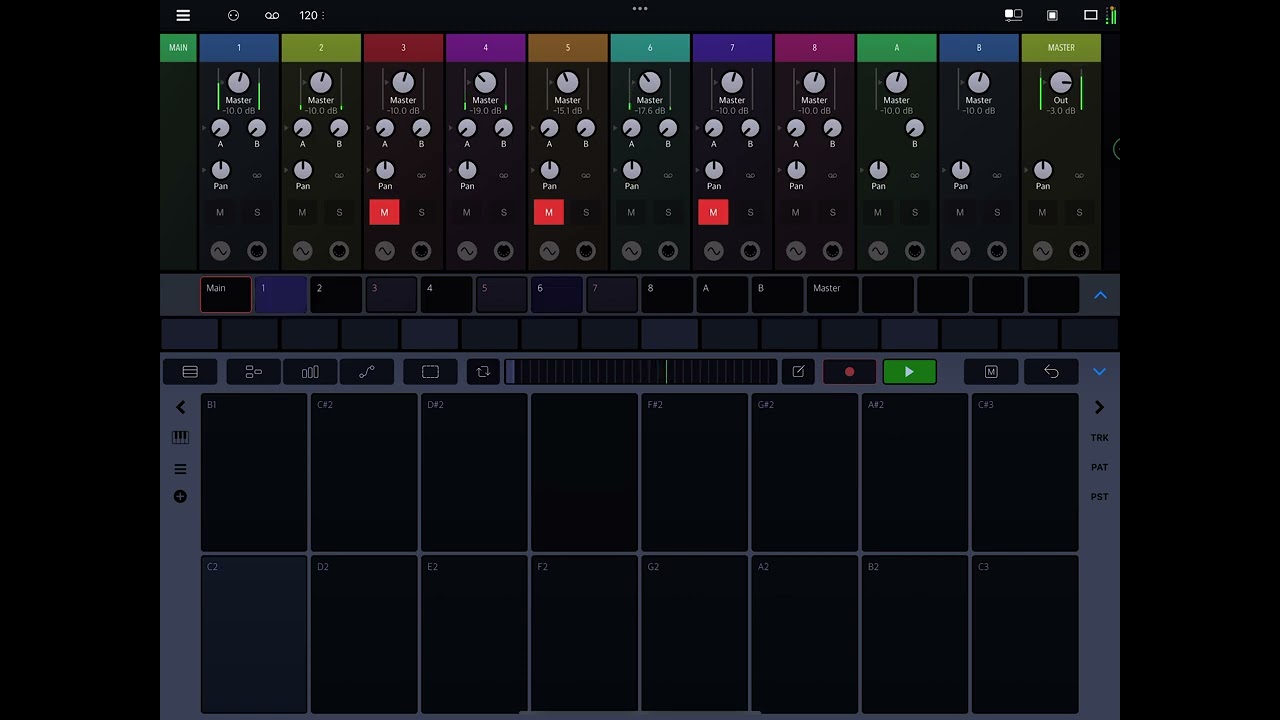Open MASTER channel MIDI connector icon
The width and height of the screenshot is (1280, 720).
[1079, 251]
